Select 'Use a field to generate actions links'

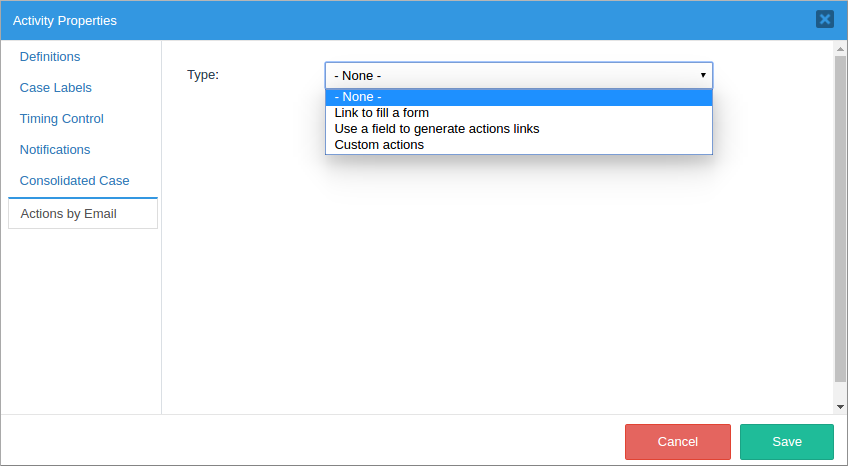[437, 129]
